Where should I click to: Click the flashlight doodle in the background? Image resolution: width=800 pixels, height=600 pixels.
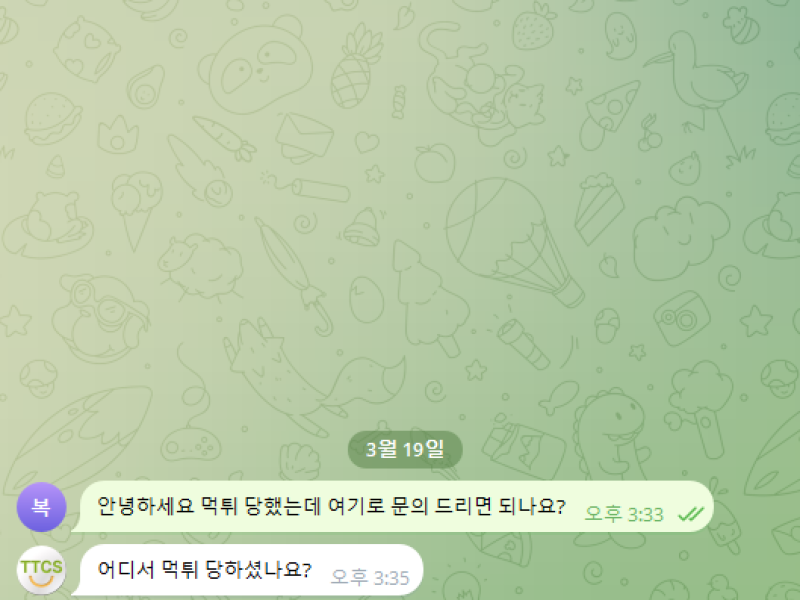(523, 343)
